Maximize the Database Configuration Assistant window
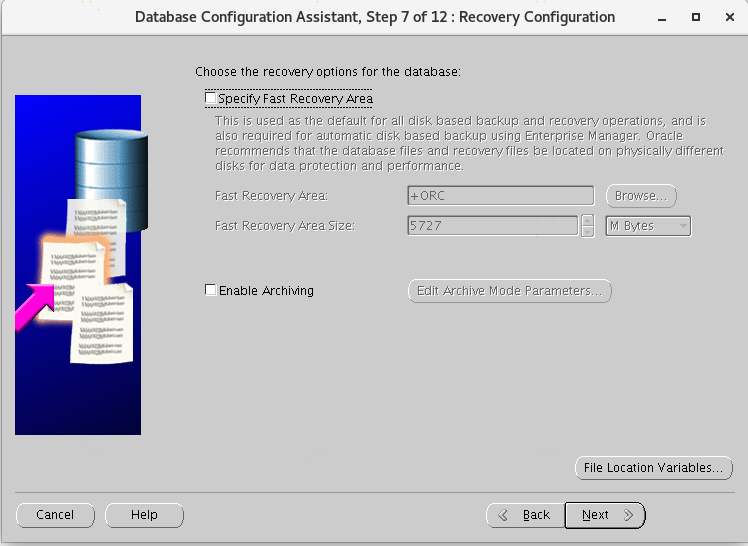Image resolution: width=748 pixels, height=546 pixels. pos(695,17)
